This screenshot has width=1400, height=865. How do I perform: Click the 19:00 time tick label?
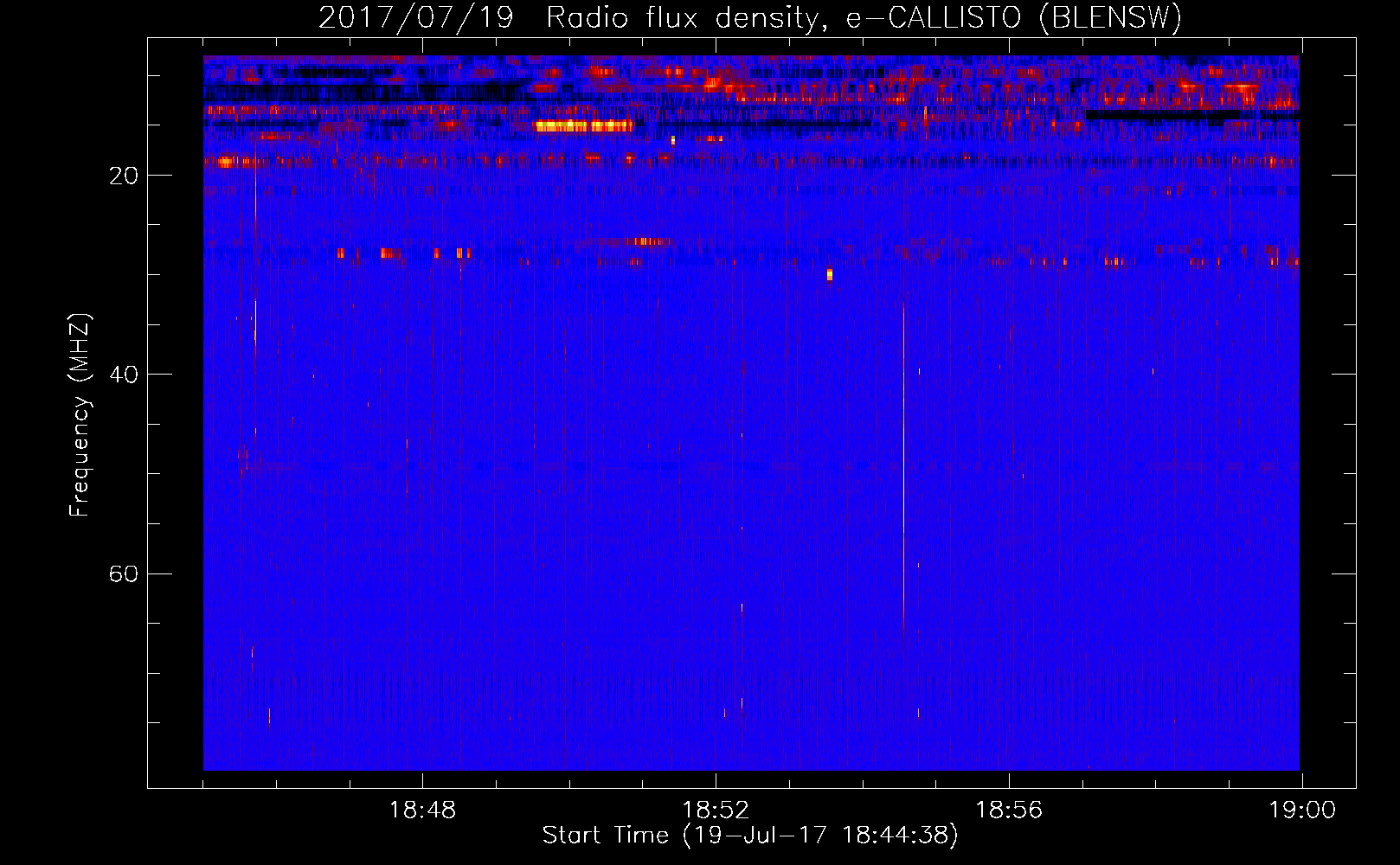1302,811
